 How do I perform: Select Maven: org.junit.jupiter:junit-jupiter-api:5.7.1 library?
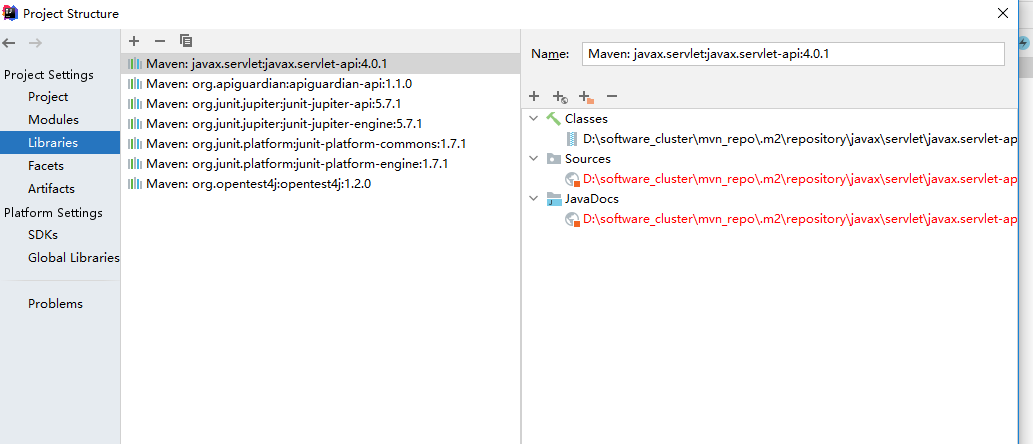tap(321, 104)
